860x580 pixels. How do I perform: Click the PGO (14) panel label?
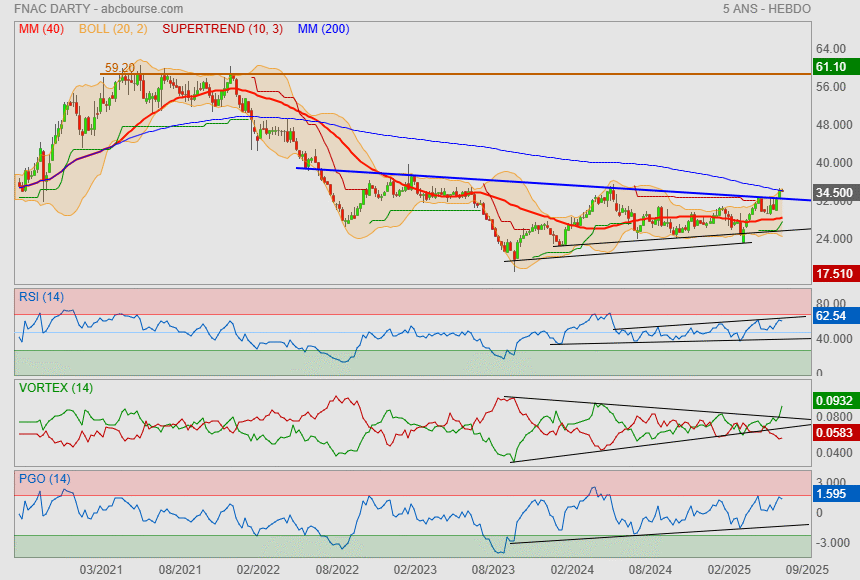42,478
